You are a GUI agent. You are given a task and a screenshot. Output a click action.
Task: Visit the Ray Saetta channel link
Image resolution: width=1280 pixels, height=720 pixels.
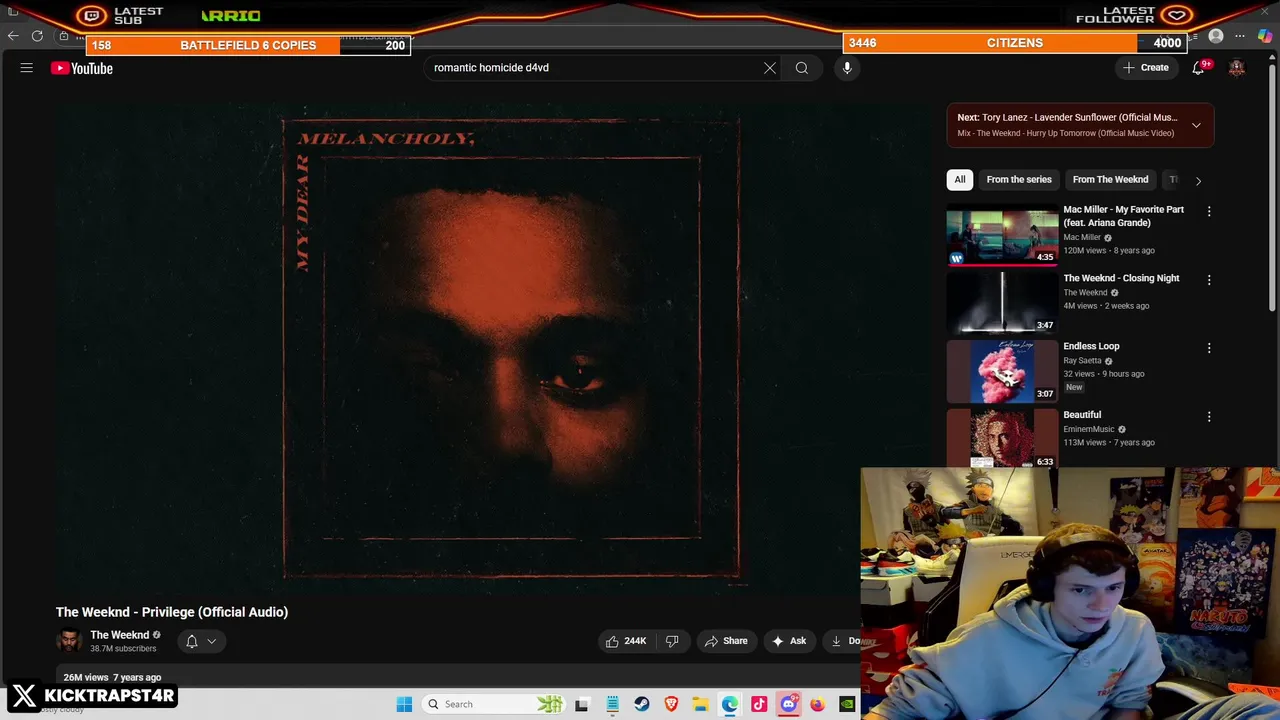tap(1082, 361)
